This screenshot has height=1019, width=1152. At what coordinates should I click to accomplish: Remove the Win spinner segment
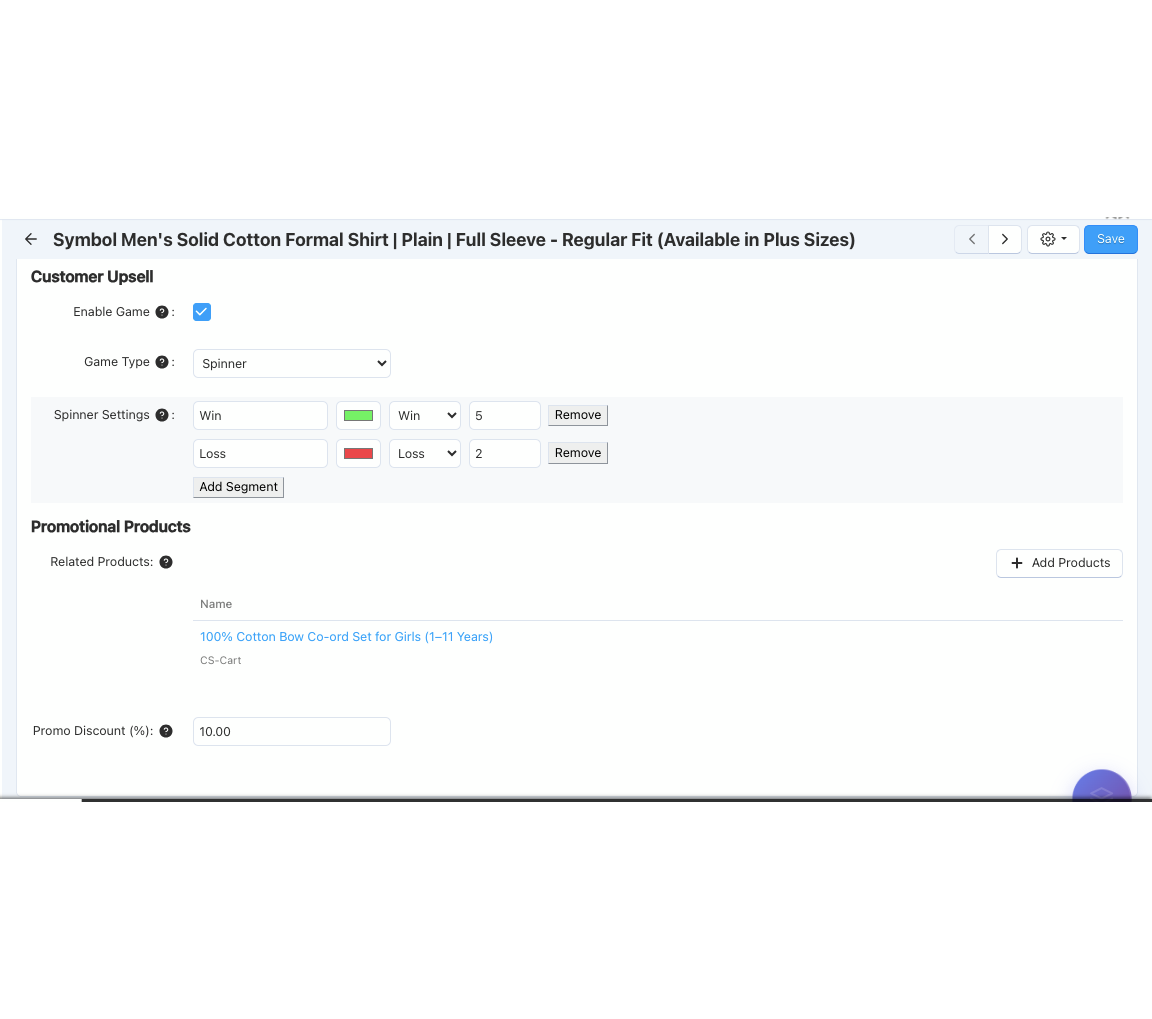pyautogui.click(x=577, y=415)
